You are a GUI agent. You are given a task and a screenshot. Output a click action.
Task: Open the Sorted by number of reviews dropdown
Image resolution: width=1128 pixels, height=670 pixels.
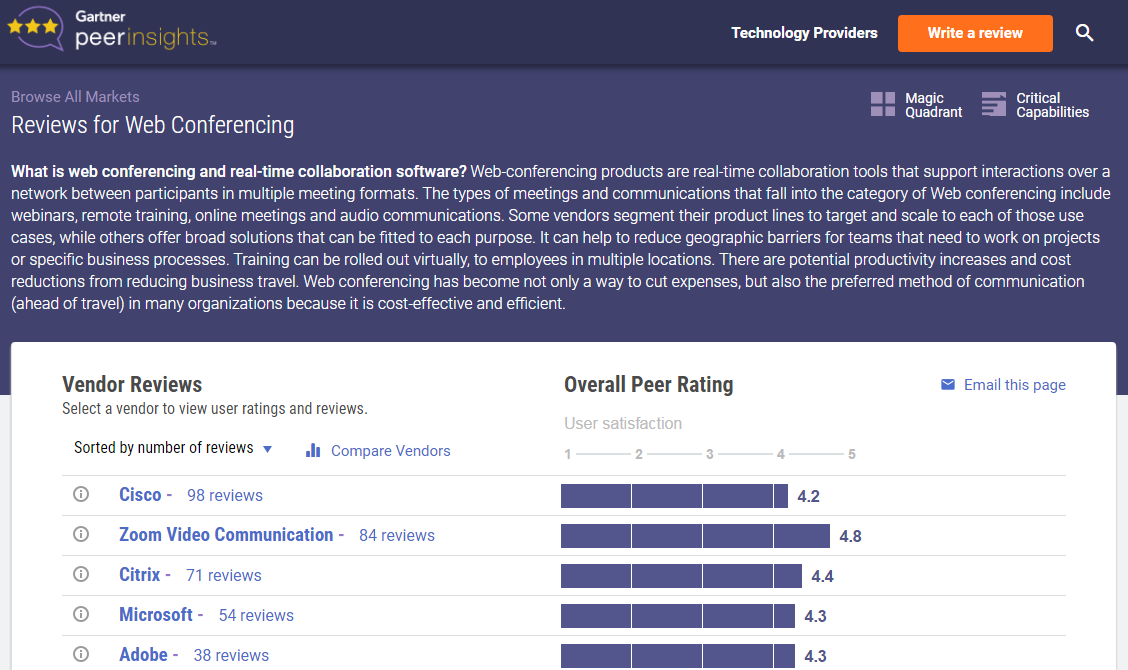pyautogui.click(x=173, y=449)
